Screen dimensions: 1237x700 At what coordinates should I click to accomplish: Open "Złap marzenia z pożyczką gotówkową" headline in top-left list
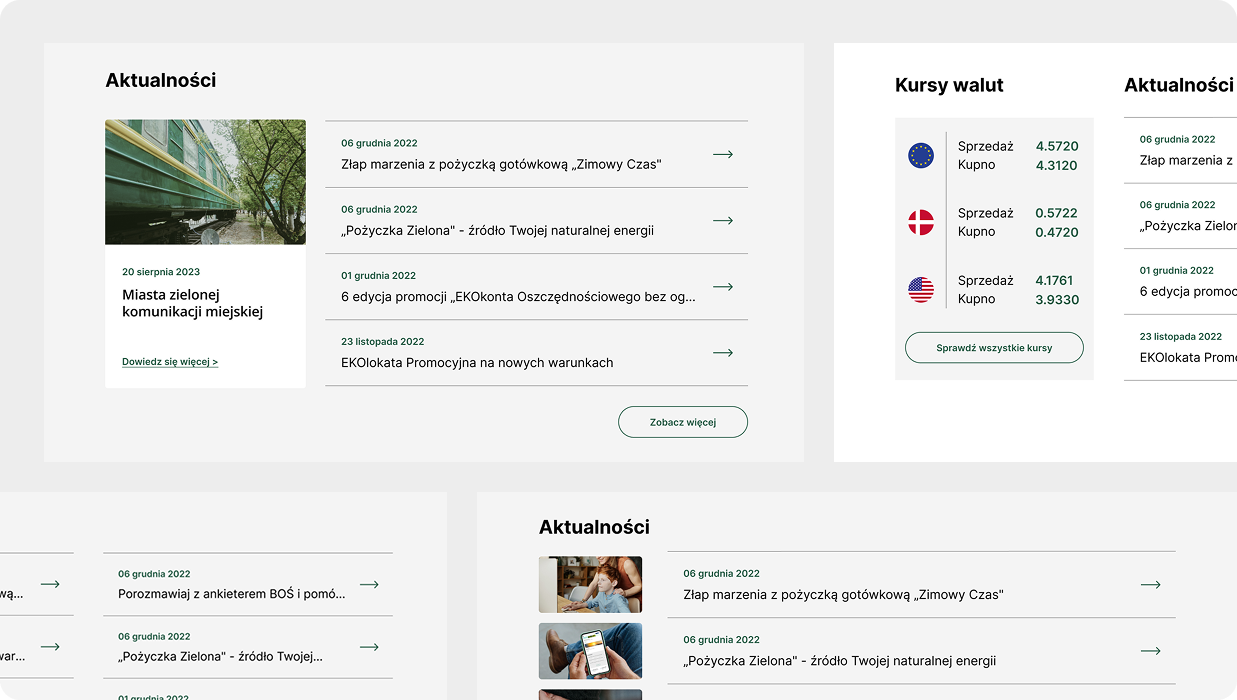[x=501, y=164]
